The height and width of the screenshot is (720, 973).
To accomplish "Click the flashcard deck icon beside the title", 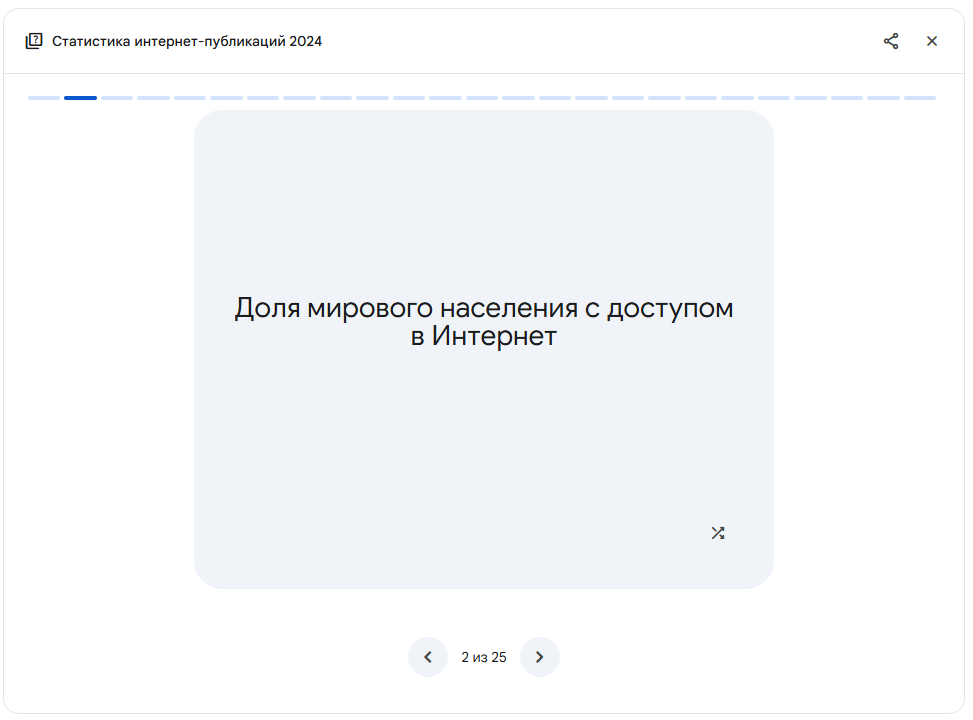I will [x=34, y=41].
